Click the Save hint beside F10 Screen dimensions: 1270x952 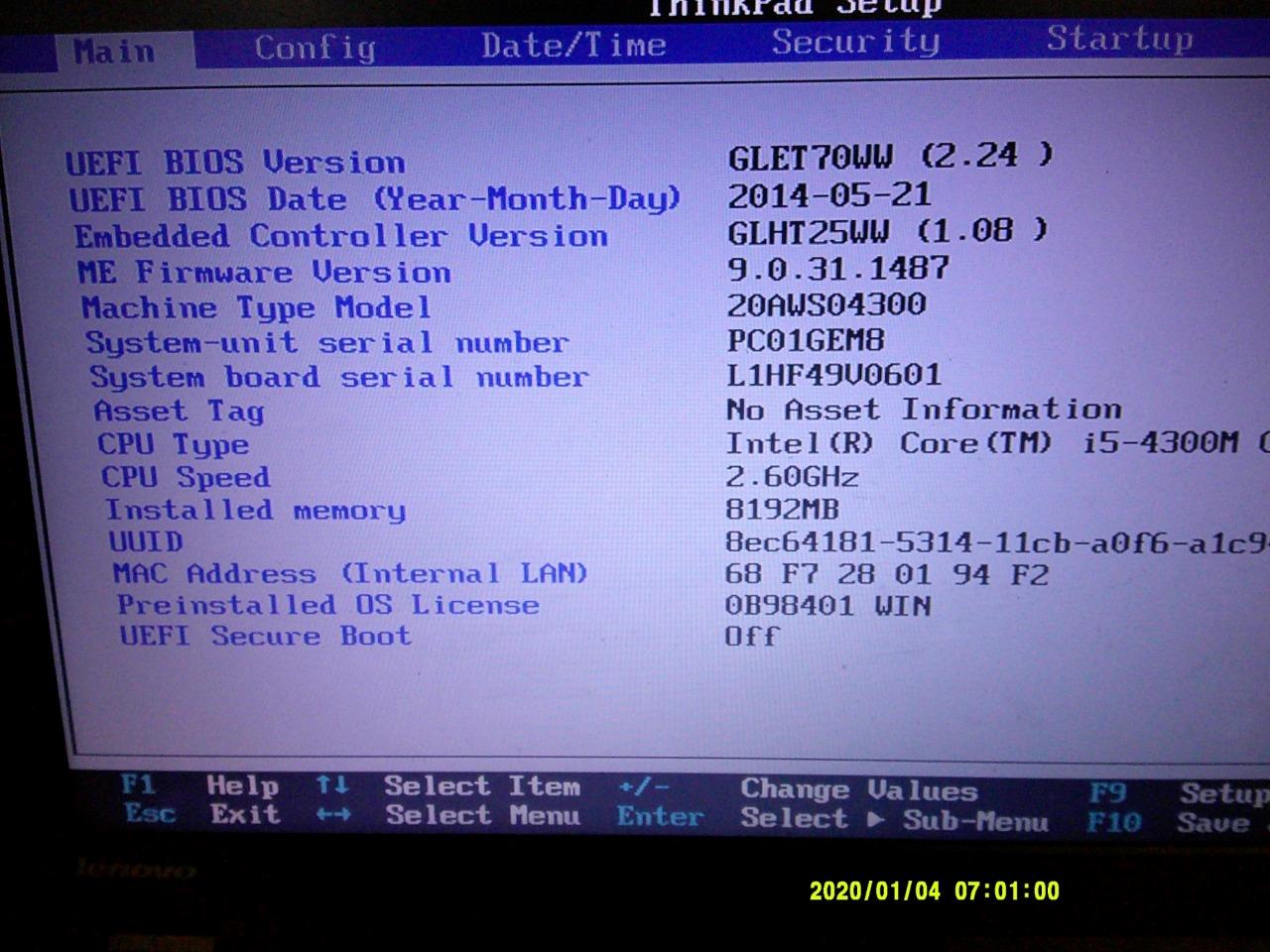(x=1212, y=822)
